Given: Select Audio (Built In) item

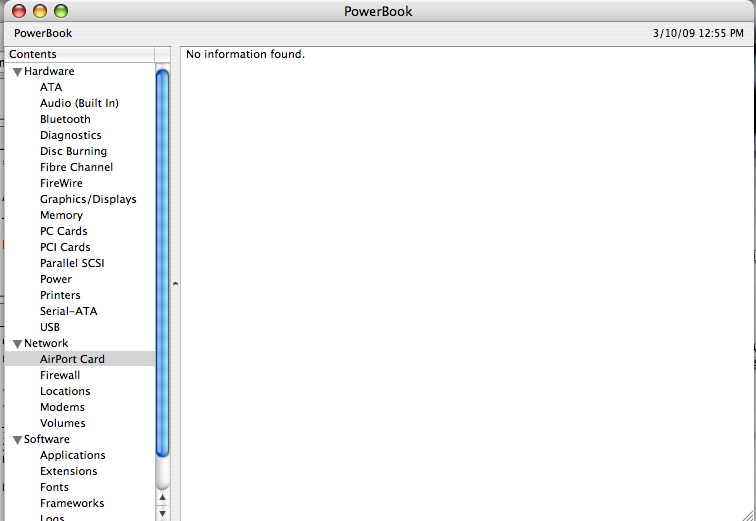Looking at the screenshot, I should [x=79, y=103].
